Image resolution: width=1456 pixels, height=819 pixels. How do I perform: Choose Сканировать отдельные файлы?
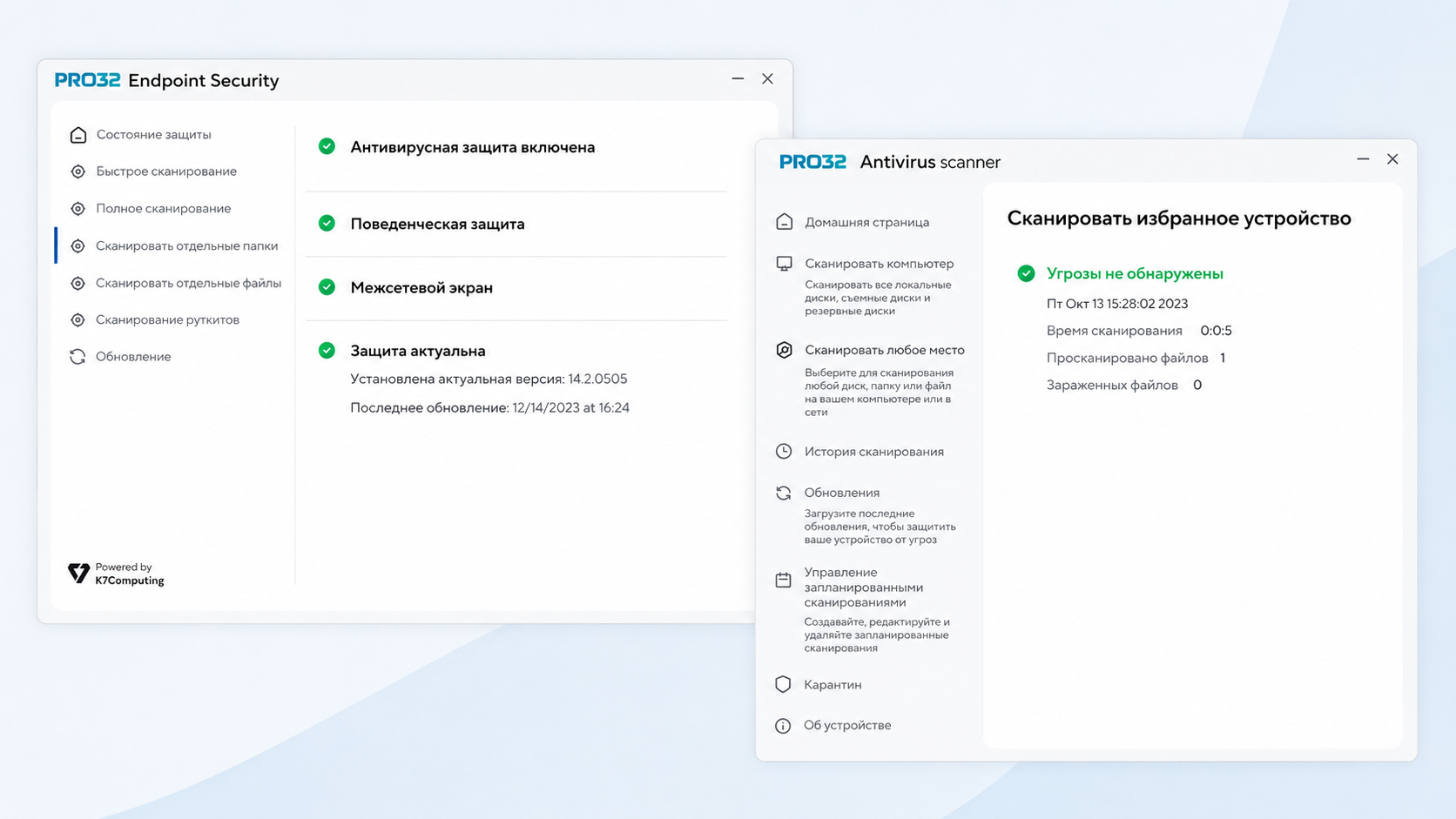[x=189, y=283]
